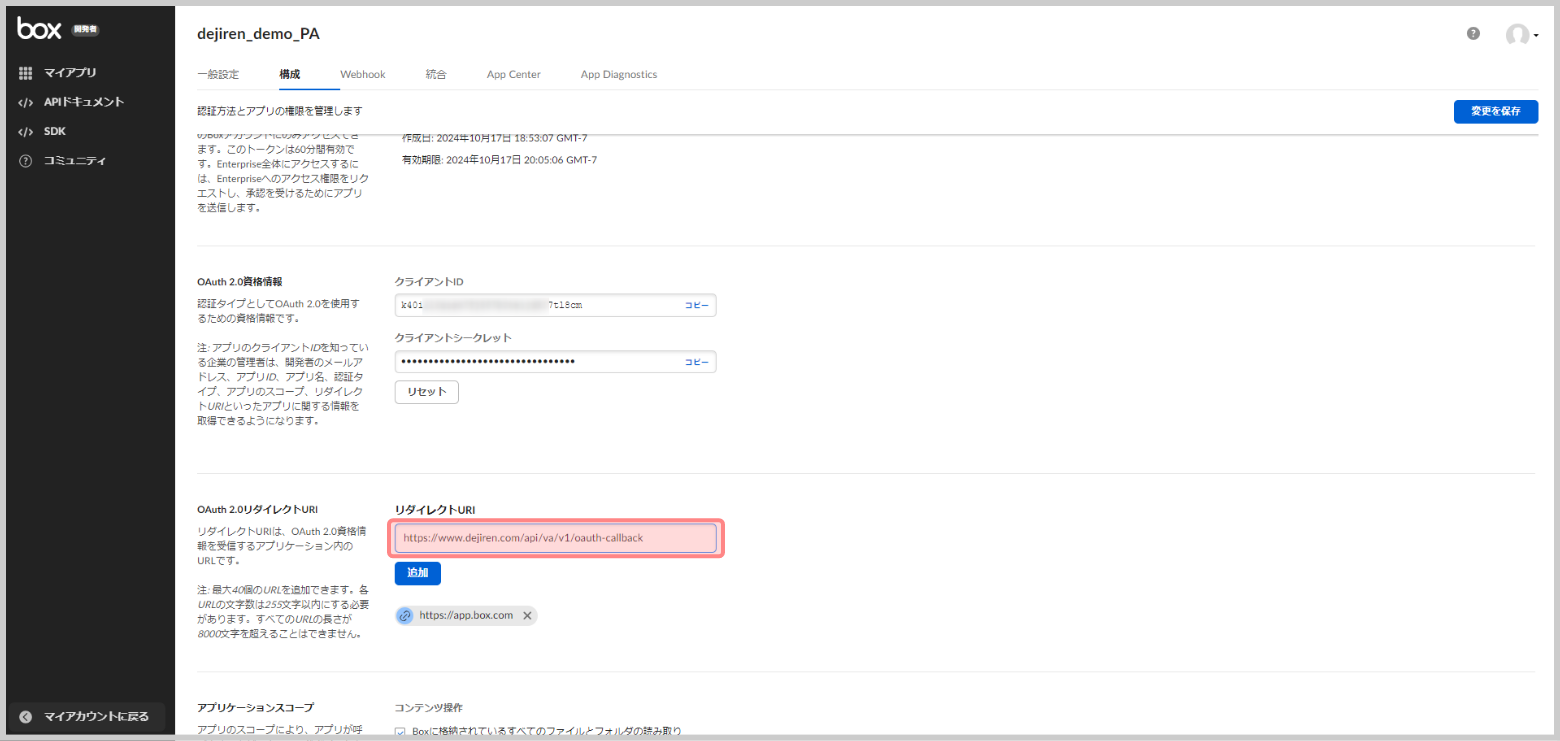
Task: Copy the クライアントID value
Action: pyautogui.click(x=696, y=305)
